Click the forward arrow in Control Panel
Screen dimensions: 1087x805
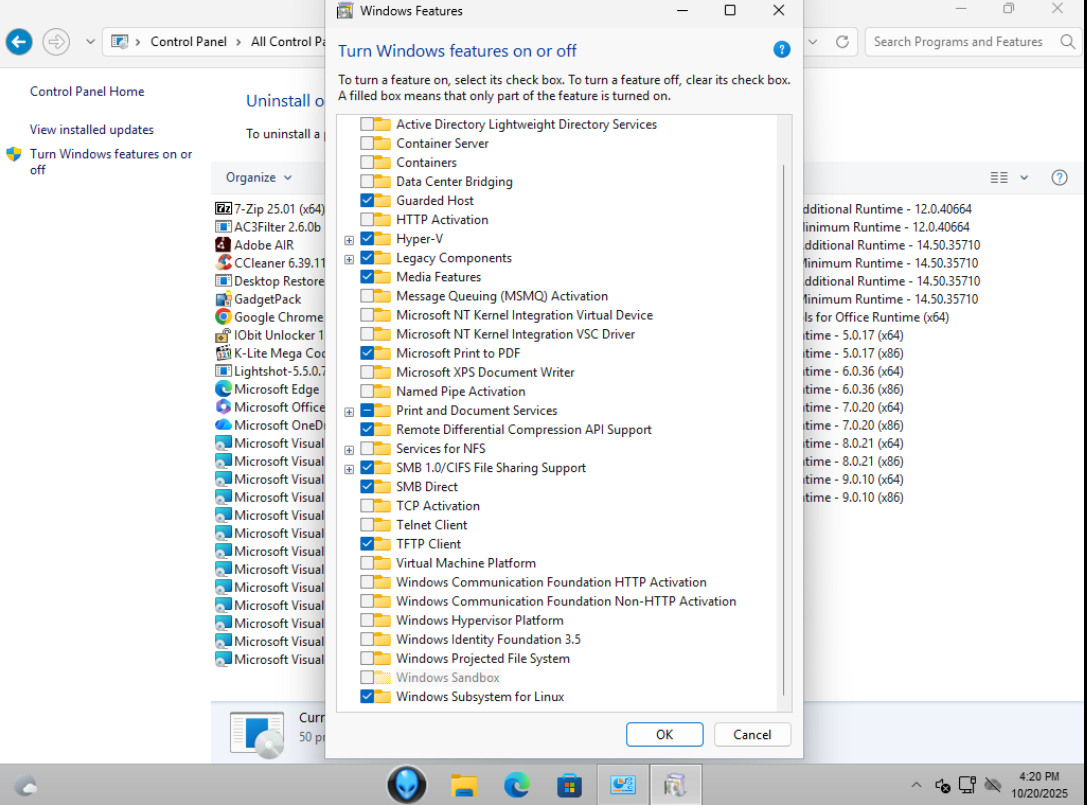pyautogui.click(x=56, y=42)
